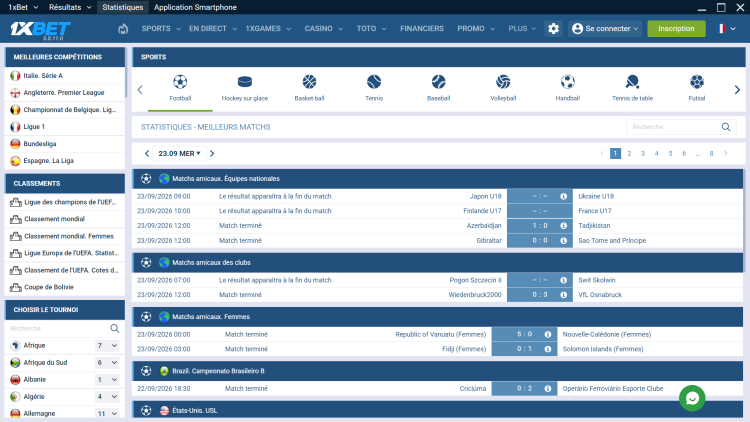Show info for Azerbaïdjan vs Tadjikistan match

[563, 226]
